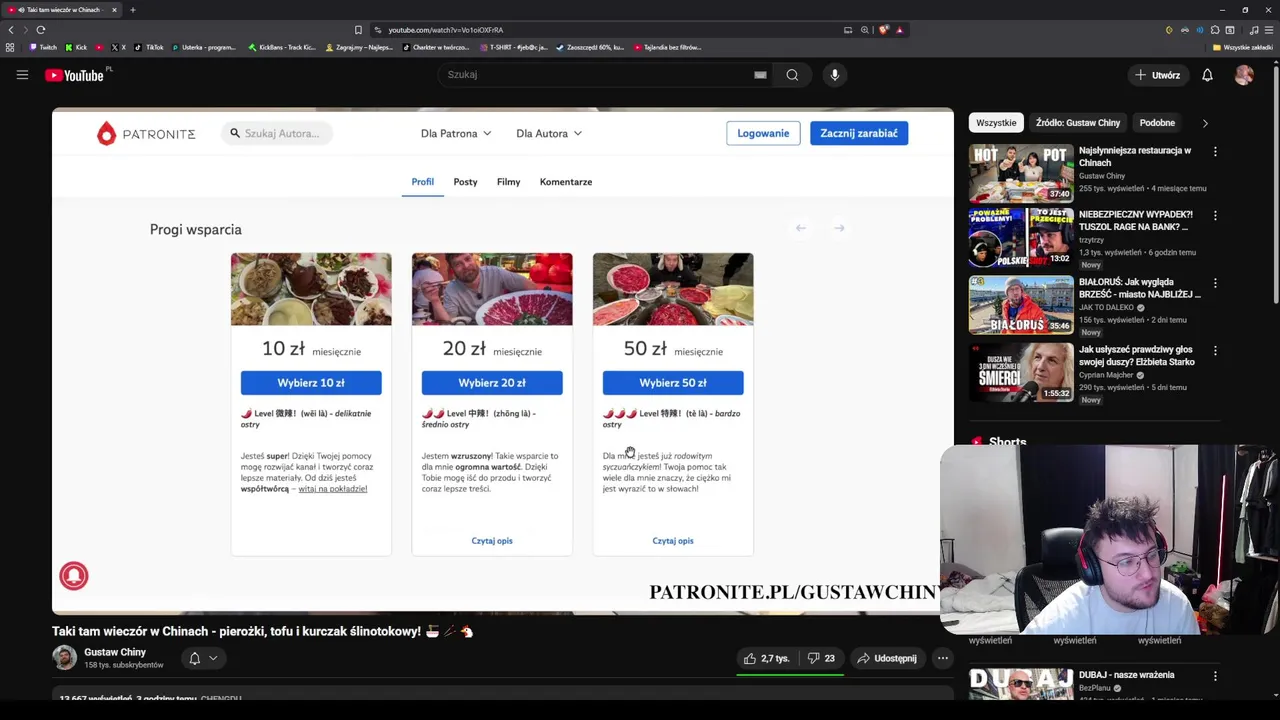
Task: Open the account avatar menu
Action: [1244, 75]
